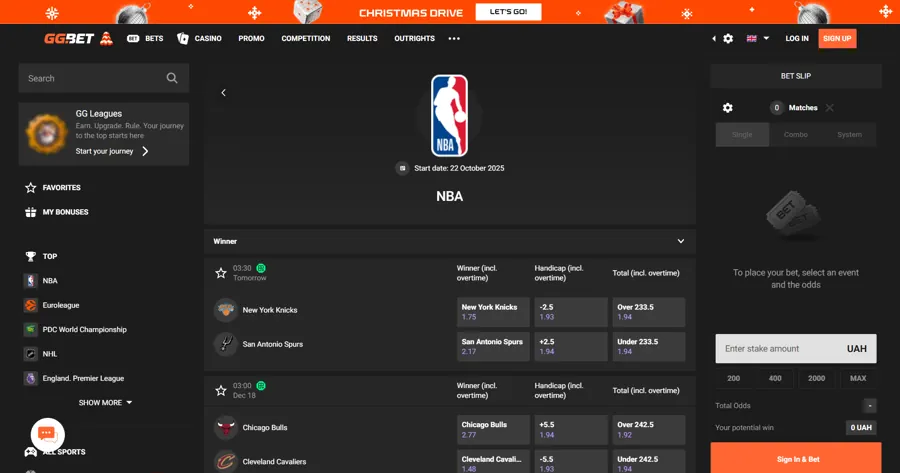
Task: Open the BETS menu
Action: point(145,38)
